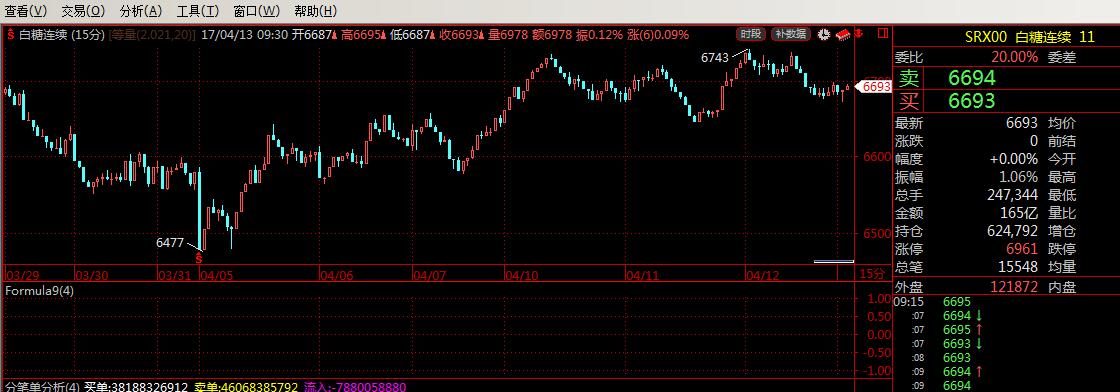Click the 白糖连续 name in quote panel

(1044, 37)
